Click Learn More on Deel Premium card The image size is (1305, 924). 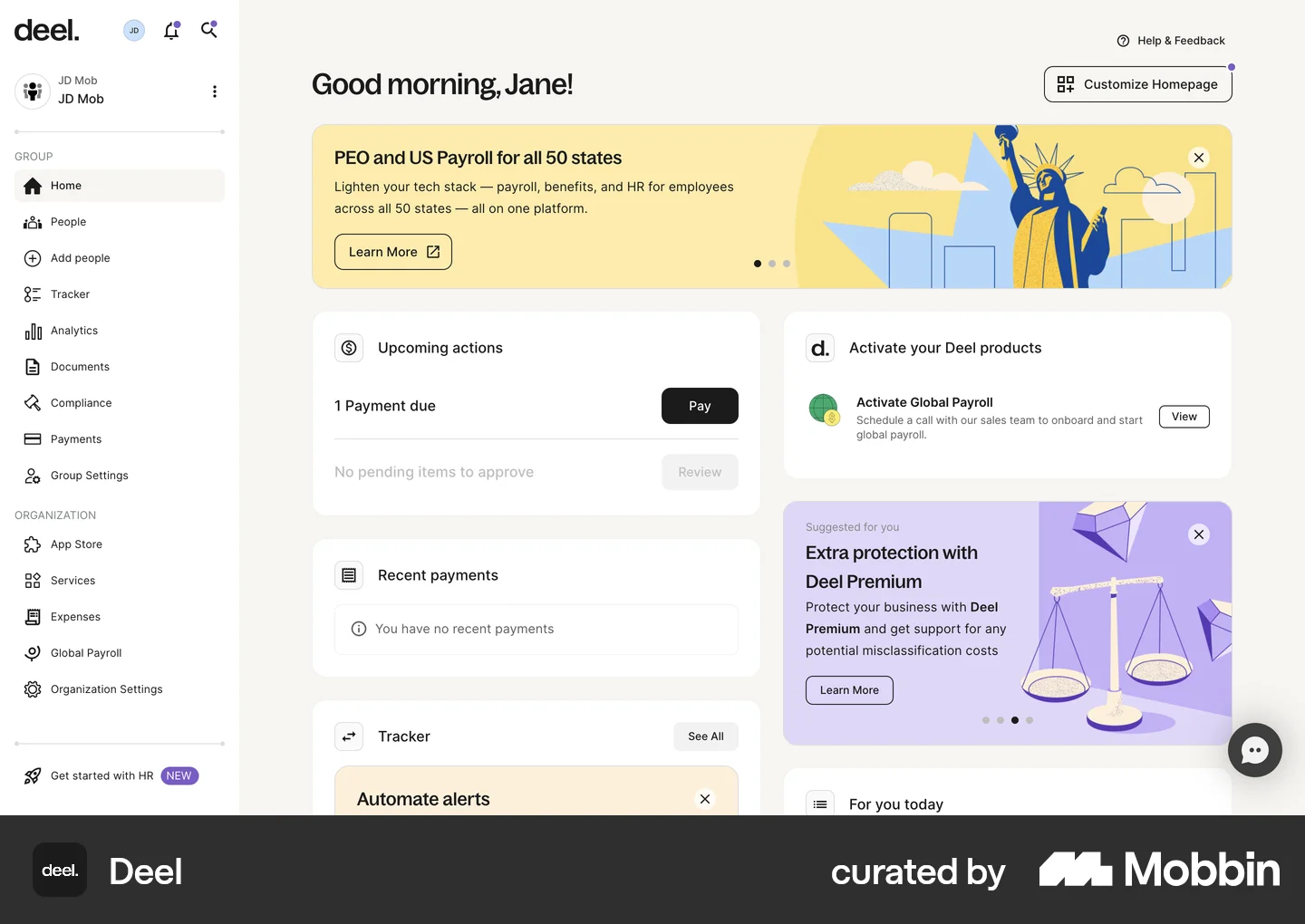pos(849,690)
